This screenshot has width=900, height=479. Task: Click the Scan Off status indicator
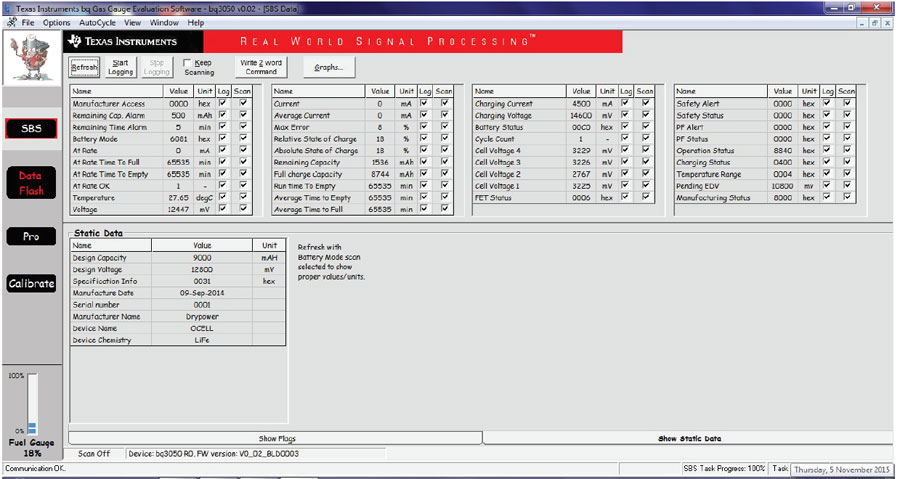(x=94, y=454)
